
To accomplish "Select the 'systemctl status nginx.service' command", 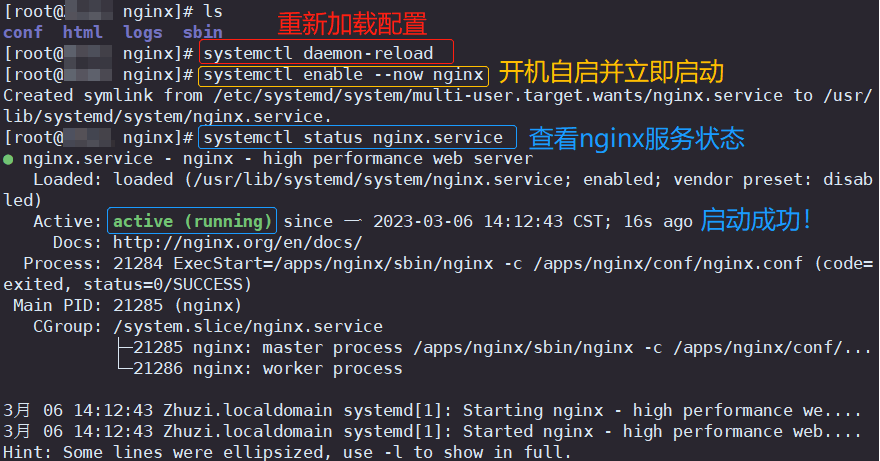I will [358, 137].
